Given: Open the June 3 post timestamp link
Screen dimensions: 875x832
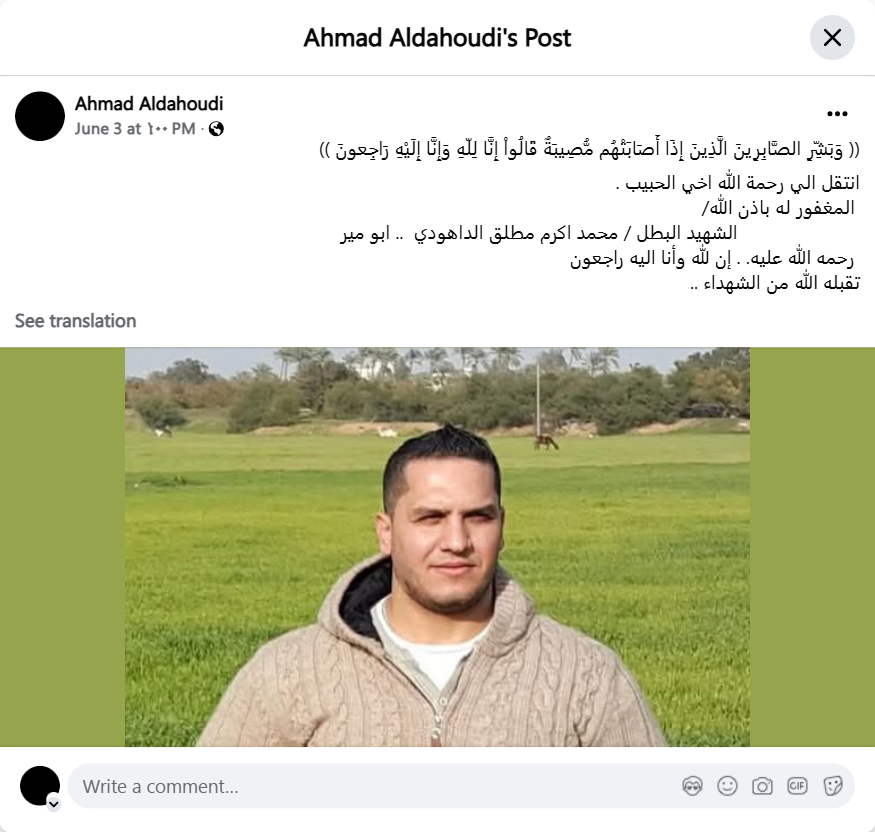Looking at the screenshot, I should coord(135,129).
